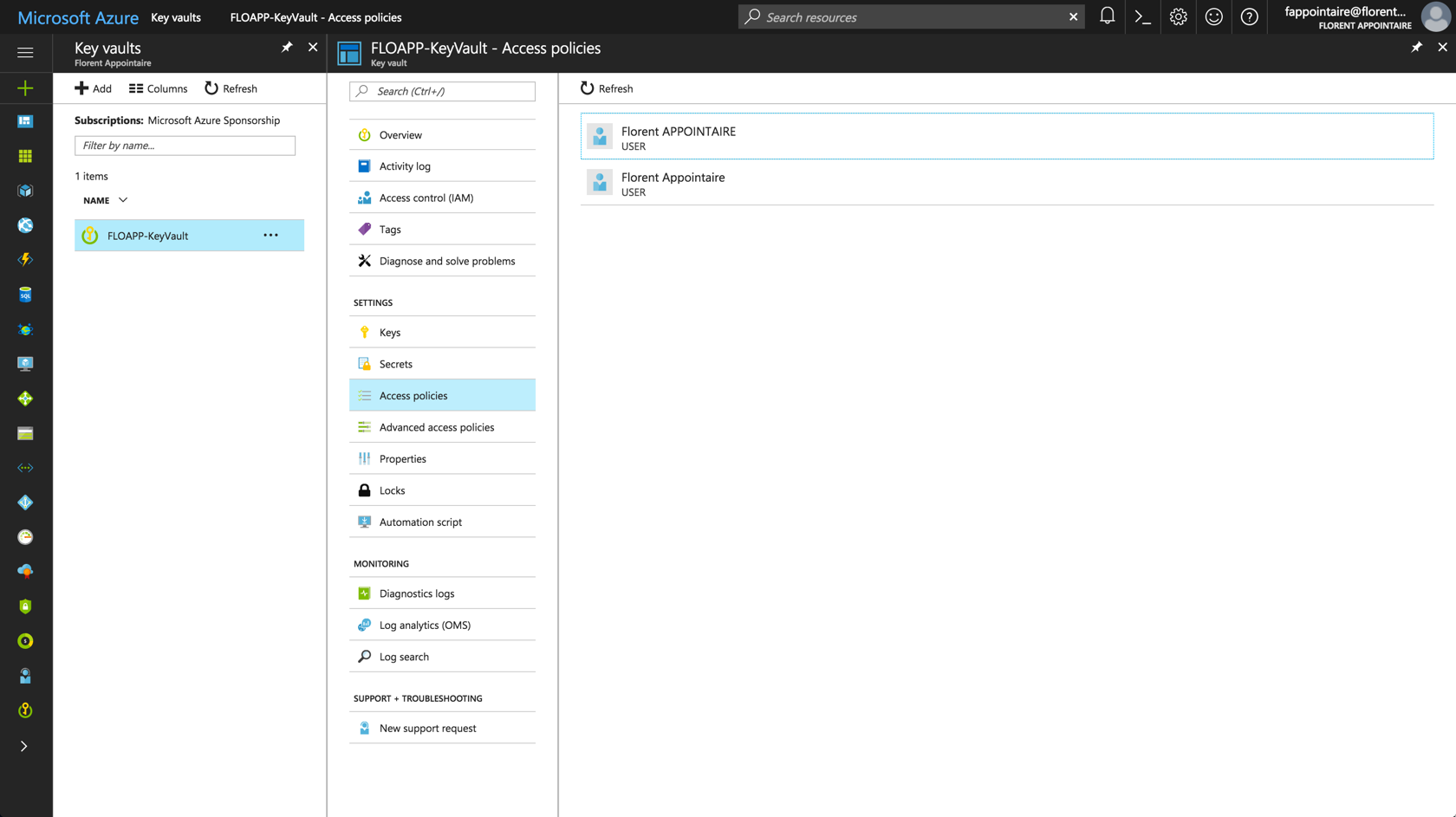This screenshot has width=1456, height=817.
Task: Open the Virtual machines monitor icon
Action: [x=25, y=364]
